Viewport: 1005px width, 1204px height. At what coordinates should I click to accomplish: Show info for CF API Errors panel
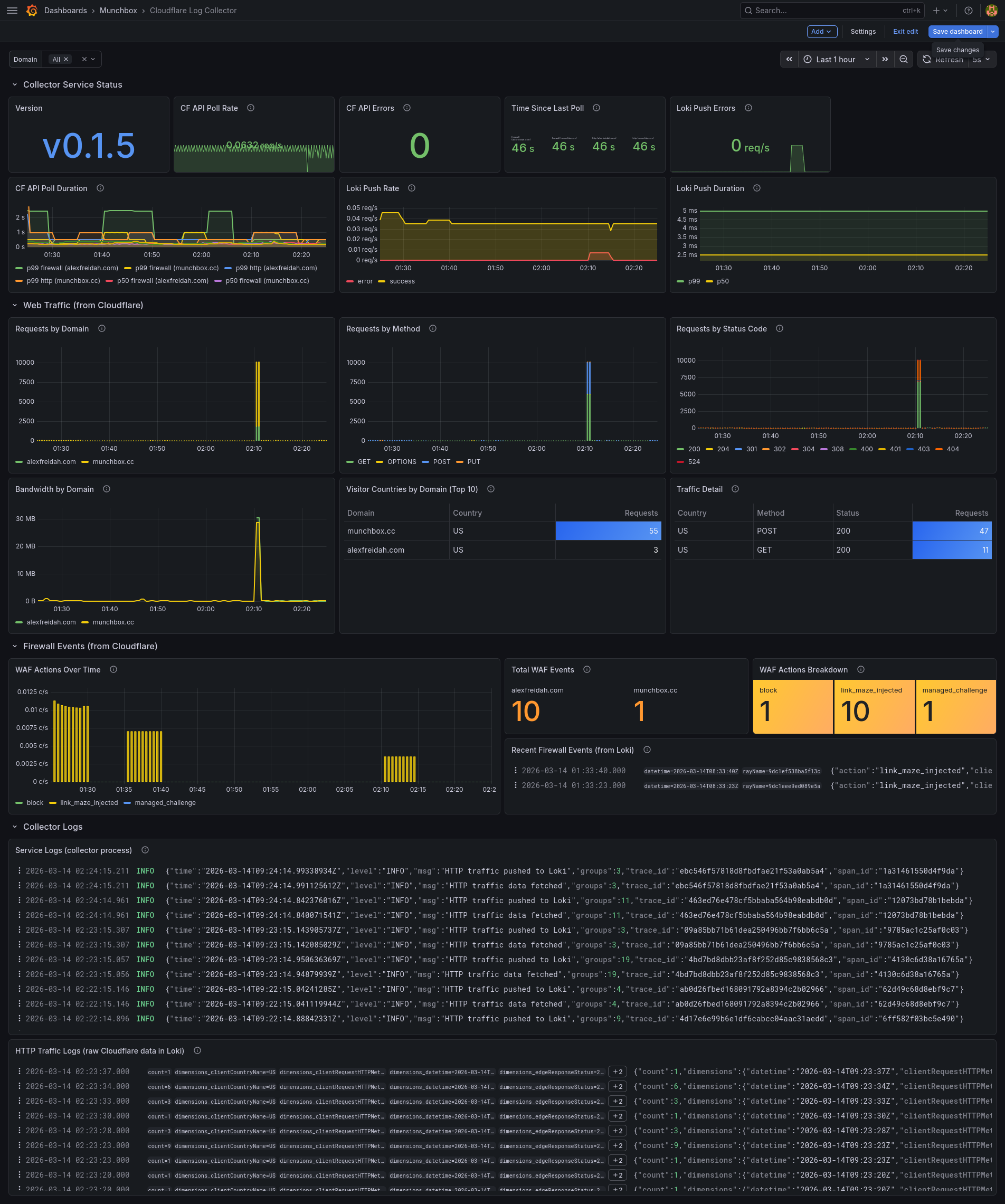pyautogui.click(x=407, y=108)
